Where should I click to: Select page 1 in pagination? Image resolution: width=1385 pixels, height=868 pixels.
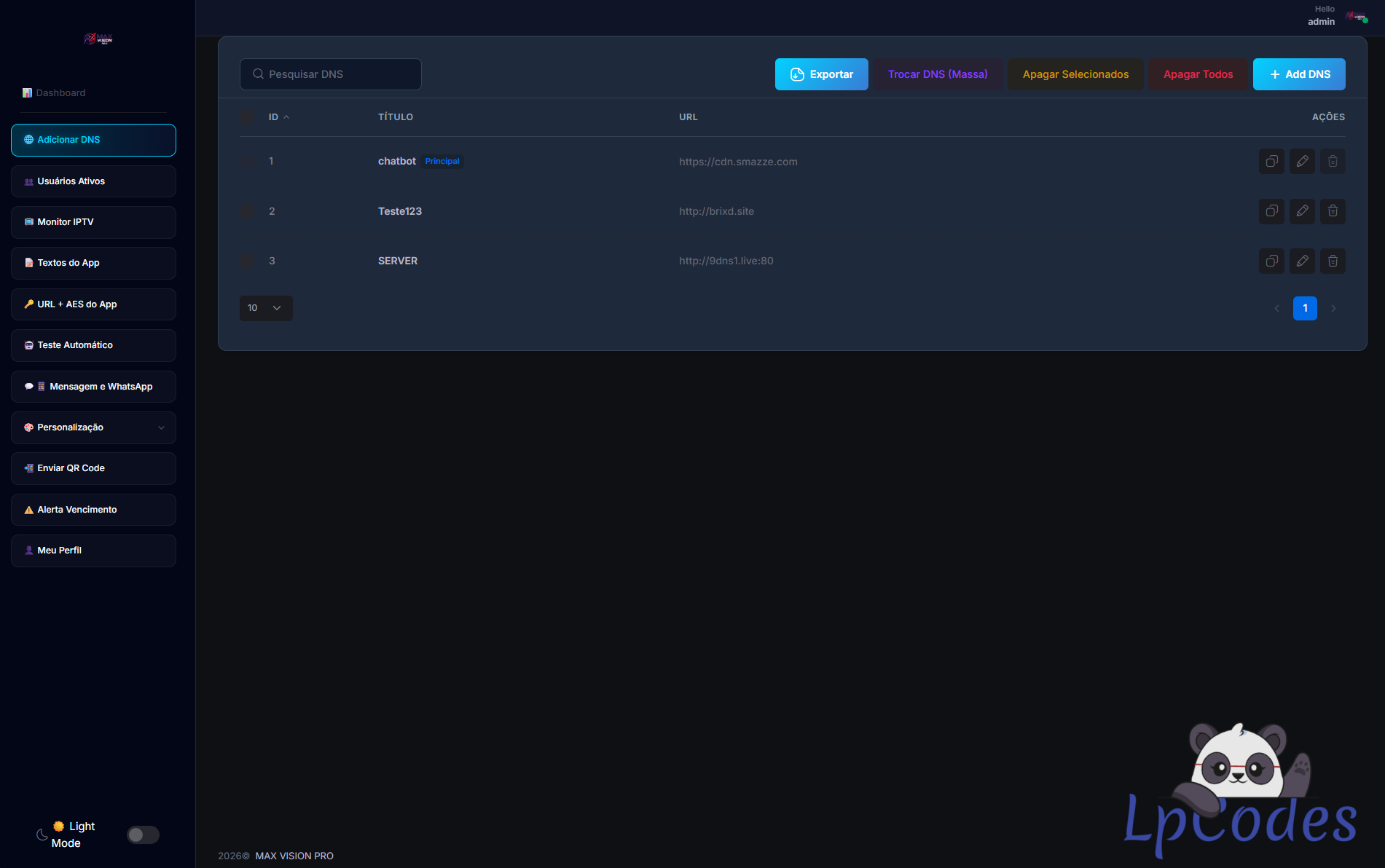click(x=1305, y=309)
